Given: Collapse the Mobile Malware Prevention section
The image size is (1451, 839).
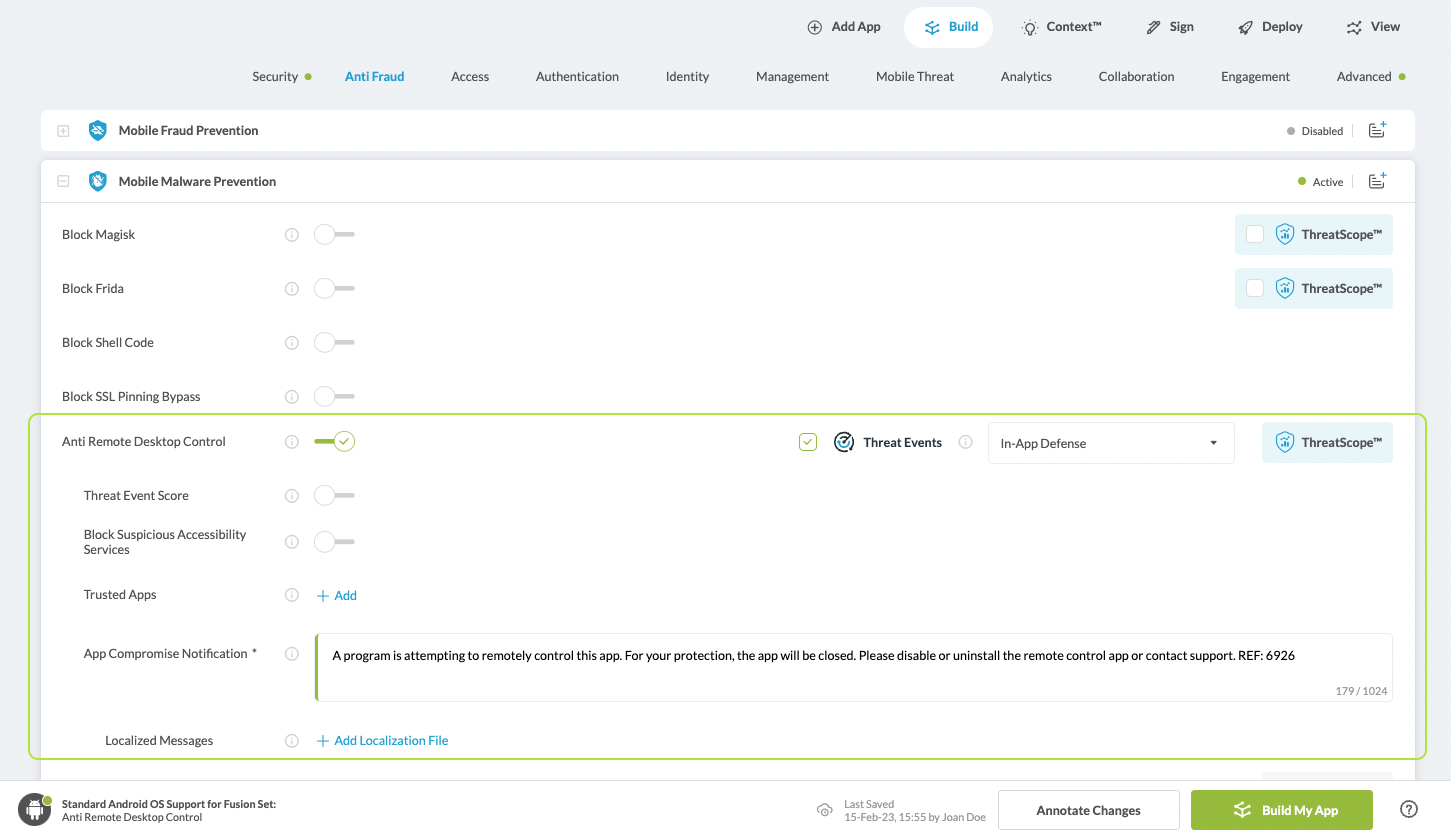Looking at the screenshot, I should click(x=63, y=182).
